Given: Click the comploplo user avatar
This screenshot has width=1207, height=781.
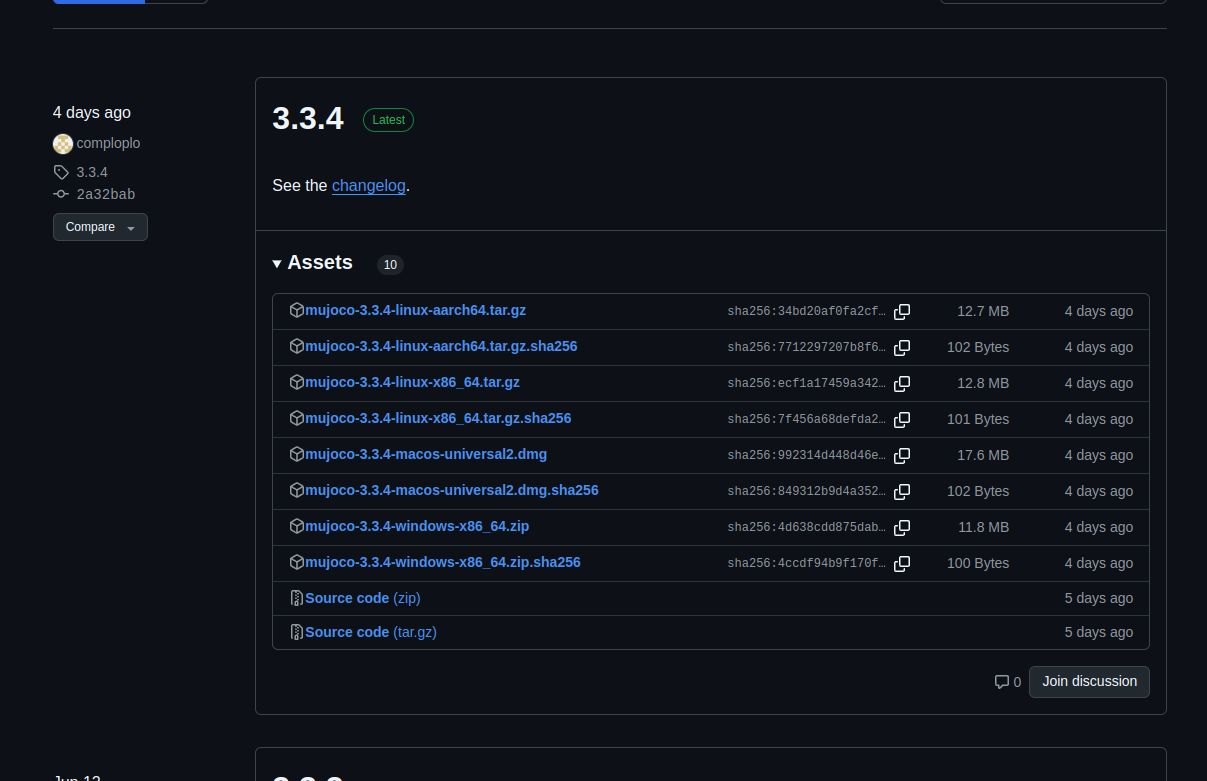Looking at the screenshot, I should pyautogui.click(x=63, y=144).
